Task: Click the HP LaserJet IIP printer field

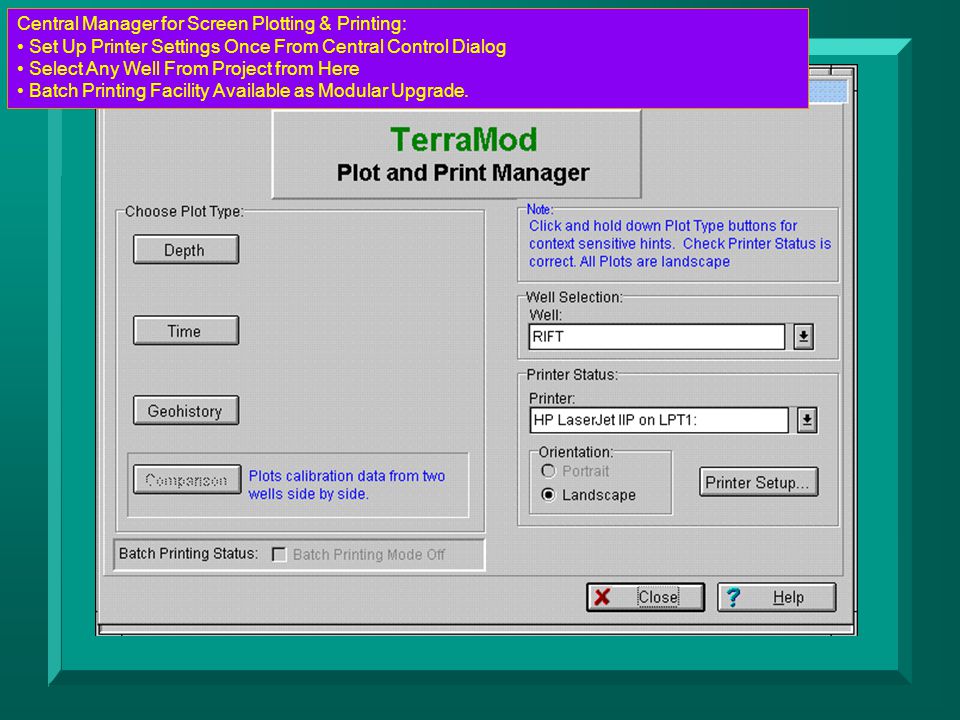Action: [659, 421]
